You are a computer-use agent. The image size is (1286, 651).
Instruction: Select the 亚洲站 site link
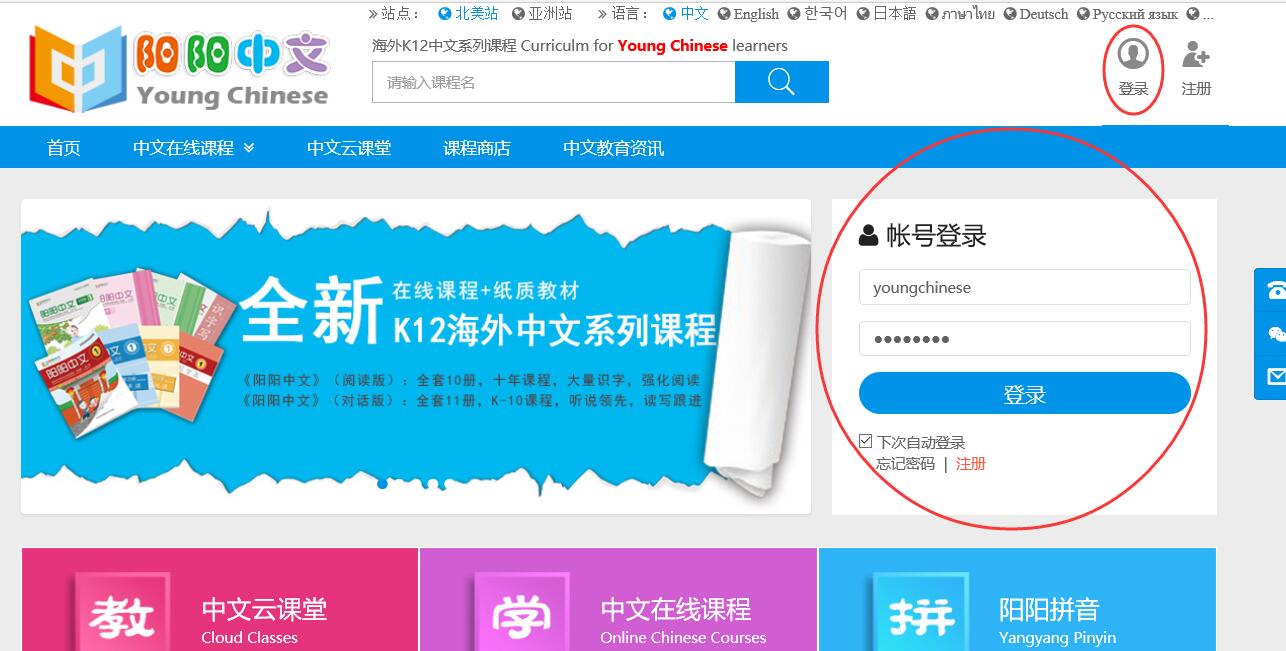pos(542,14)
